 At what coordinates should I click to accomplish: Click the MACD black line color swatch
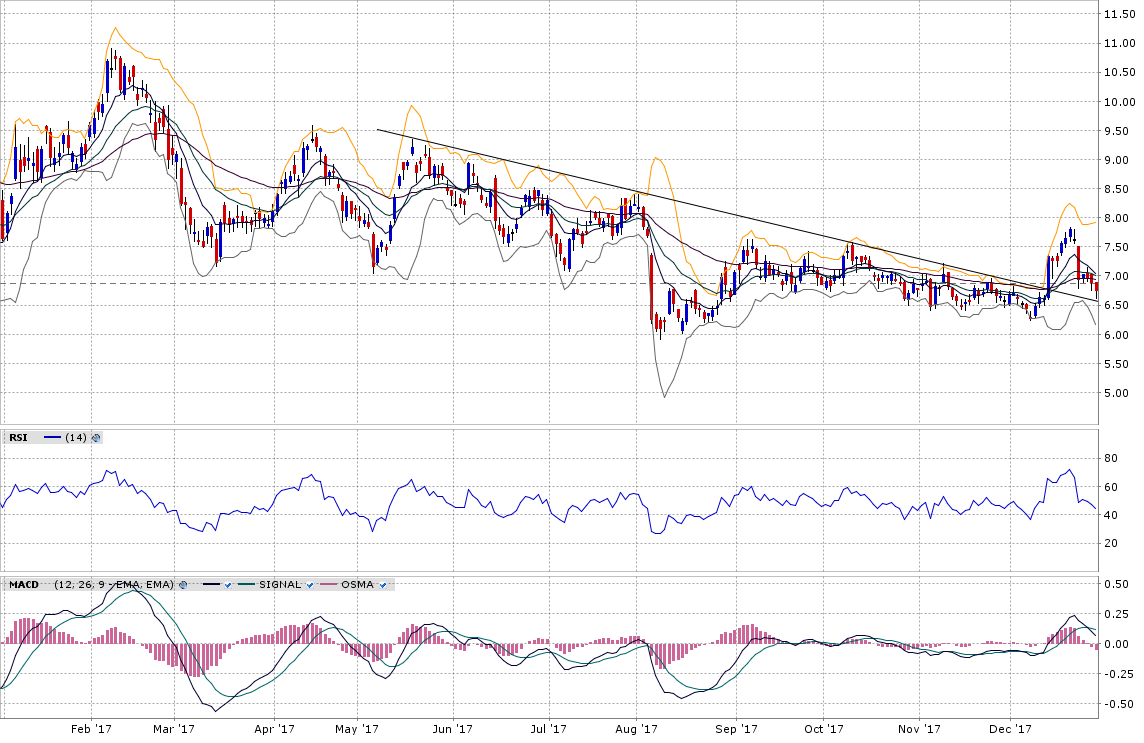pos(211,584)
